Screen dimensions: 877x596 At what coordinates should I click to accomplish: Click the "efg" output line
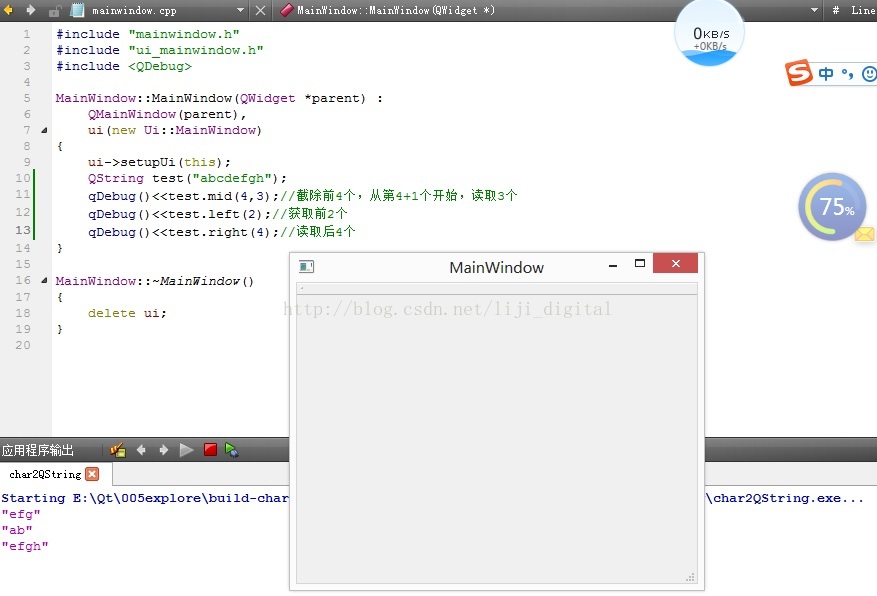[x=21, y=514]
